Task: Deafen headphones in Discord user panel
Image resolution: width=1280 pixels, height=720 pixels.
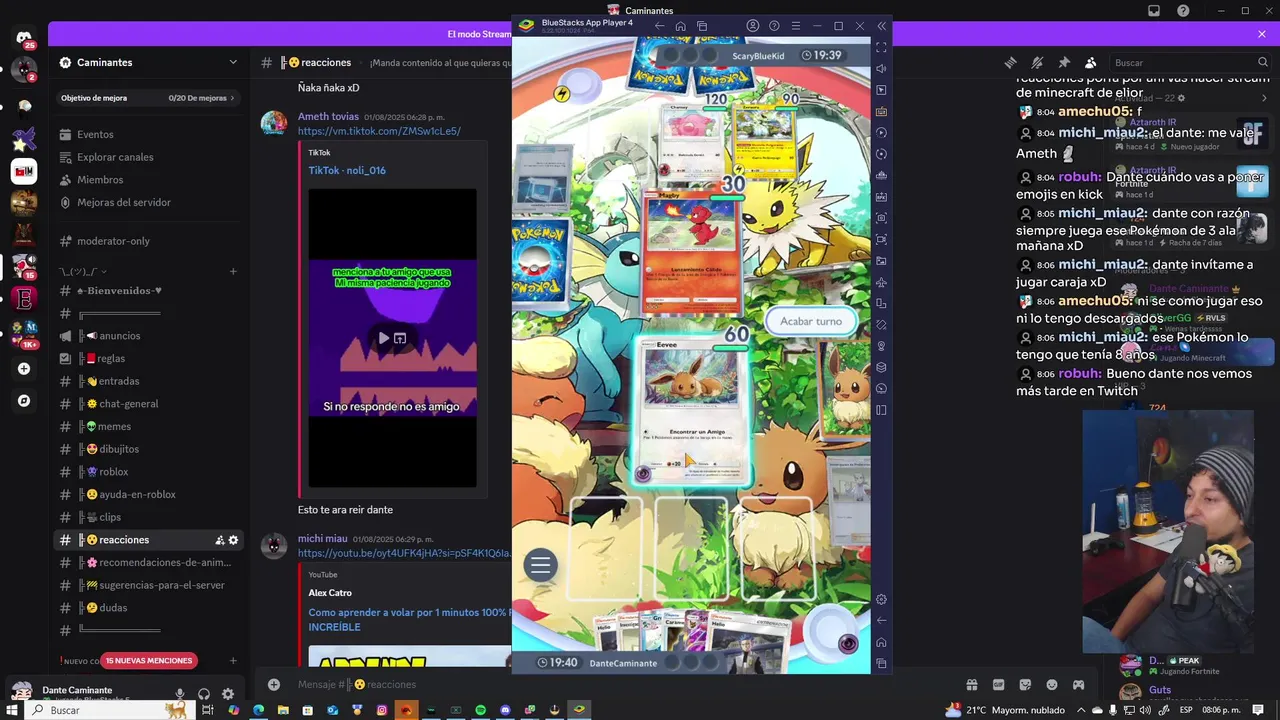Action: 204,693
